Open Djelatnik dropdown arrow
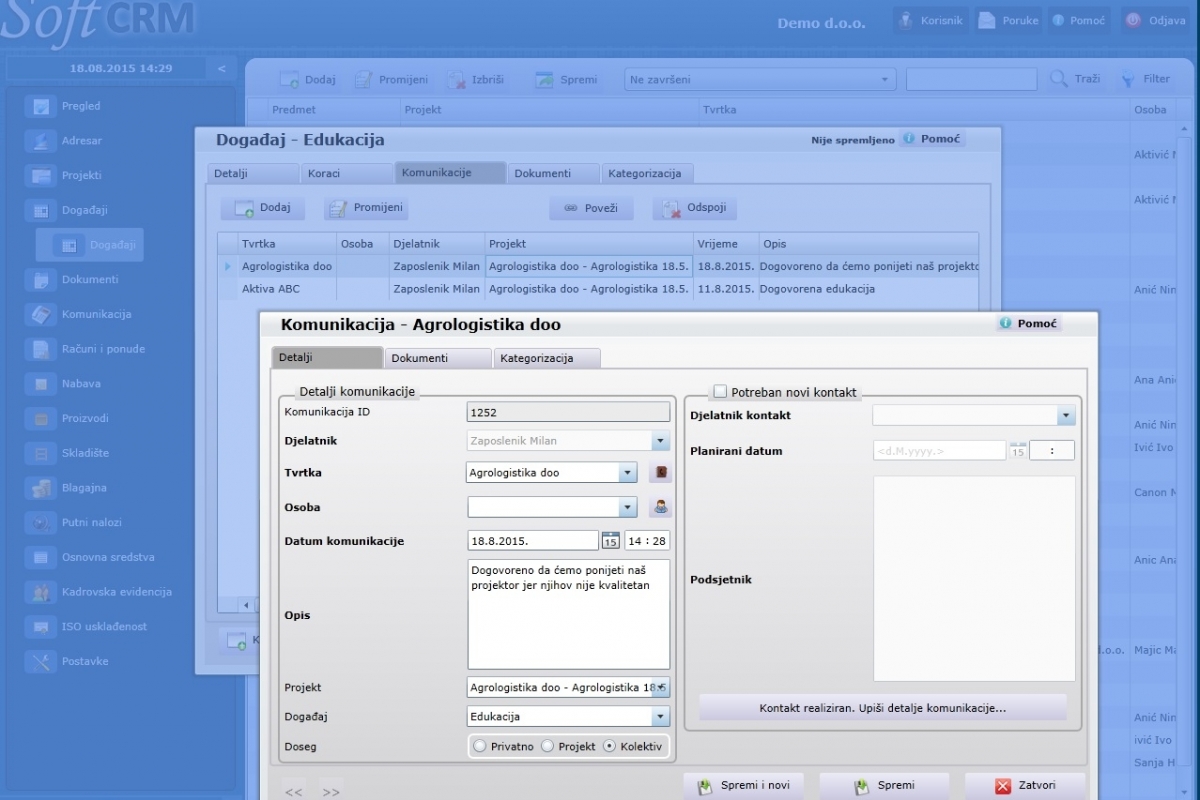Image resolution: width=1200 pixels, height=800 pixels. [660, 441]
